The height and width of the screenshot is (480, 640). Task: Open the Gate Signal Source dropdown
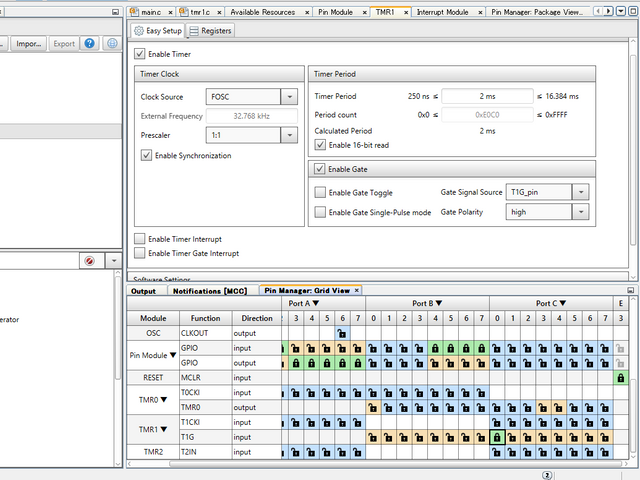[581, 192]
